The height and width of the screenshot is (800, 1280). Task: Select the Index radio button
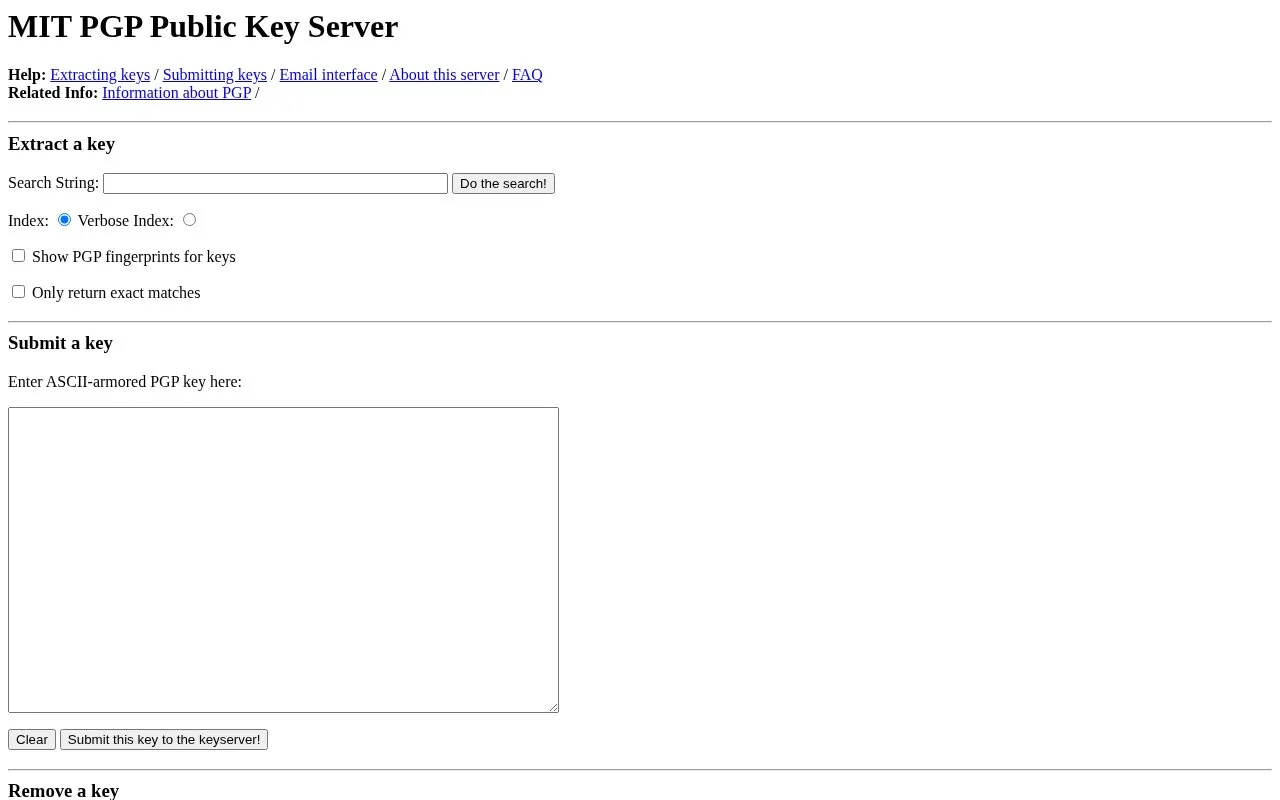tap(64, 219)
